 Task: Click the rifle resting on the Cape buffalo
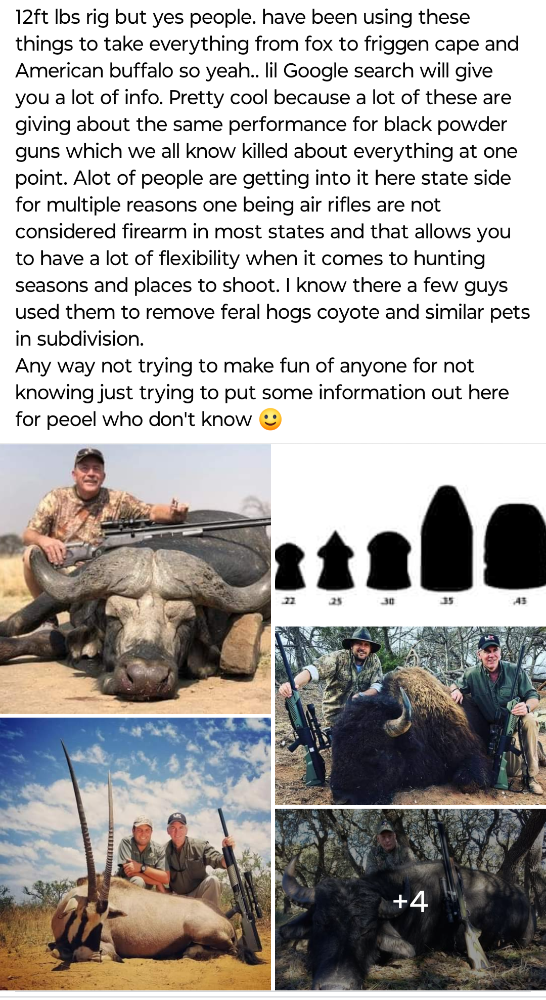tap(165, 539)
